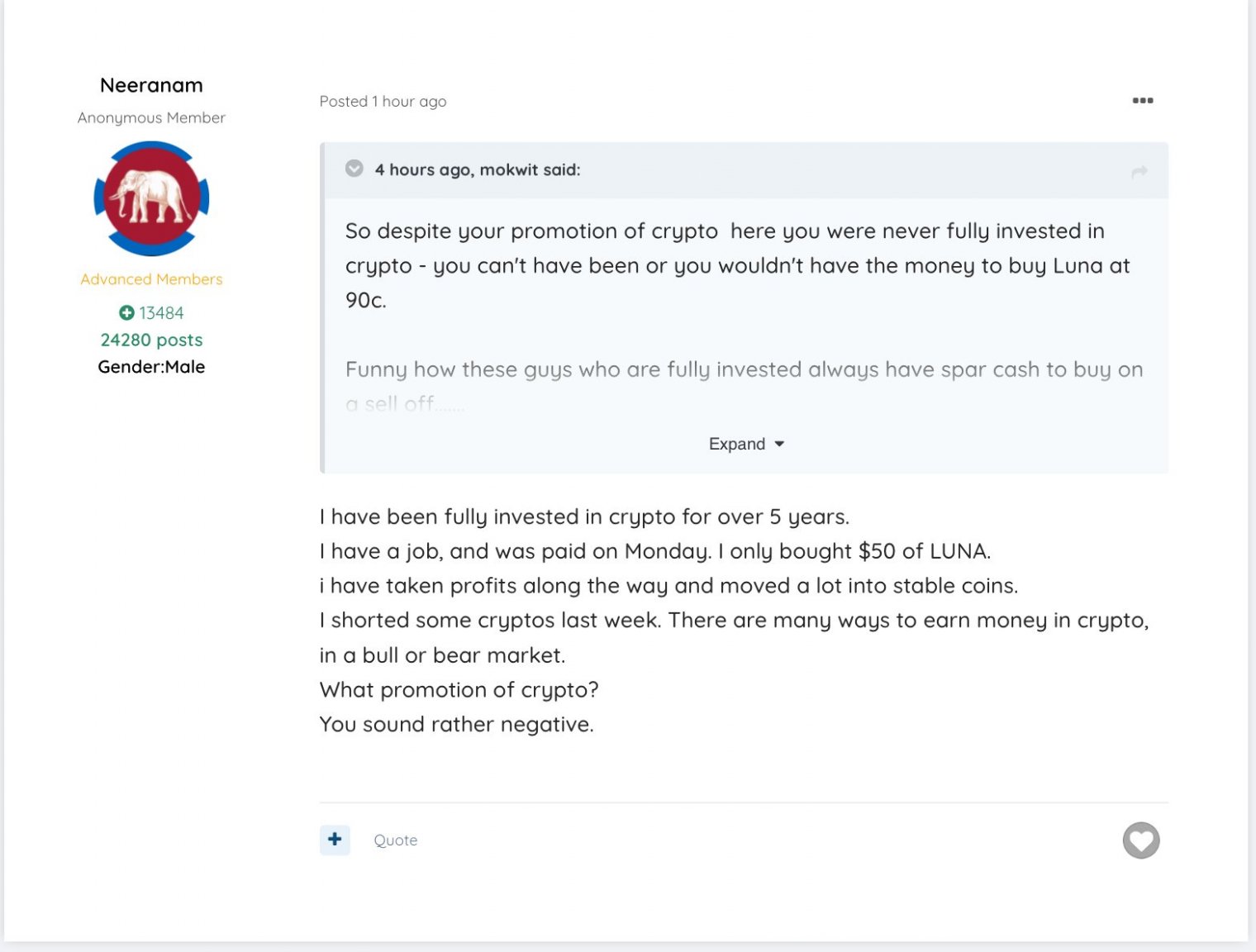Click the 13484 reputation score
Image resolution: width=1256 pixels, height=952 pixels.
coord(161,313)
